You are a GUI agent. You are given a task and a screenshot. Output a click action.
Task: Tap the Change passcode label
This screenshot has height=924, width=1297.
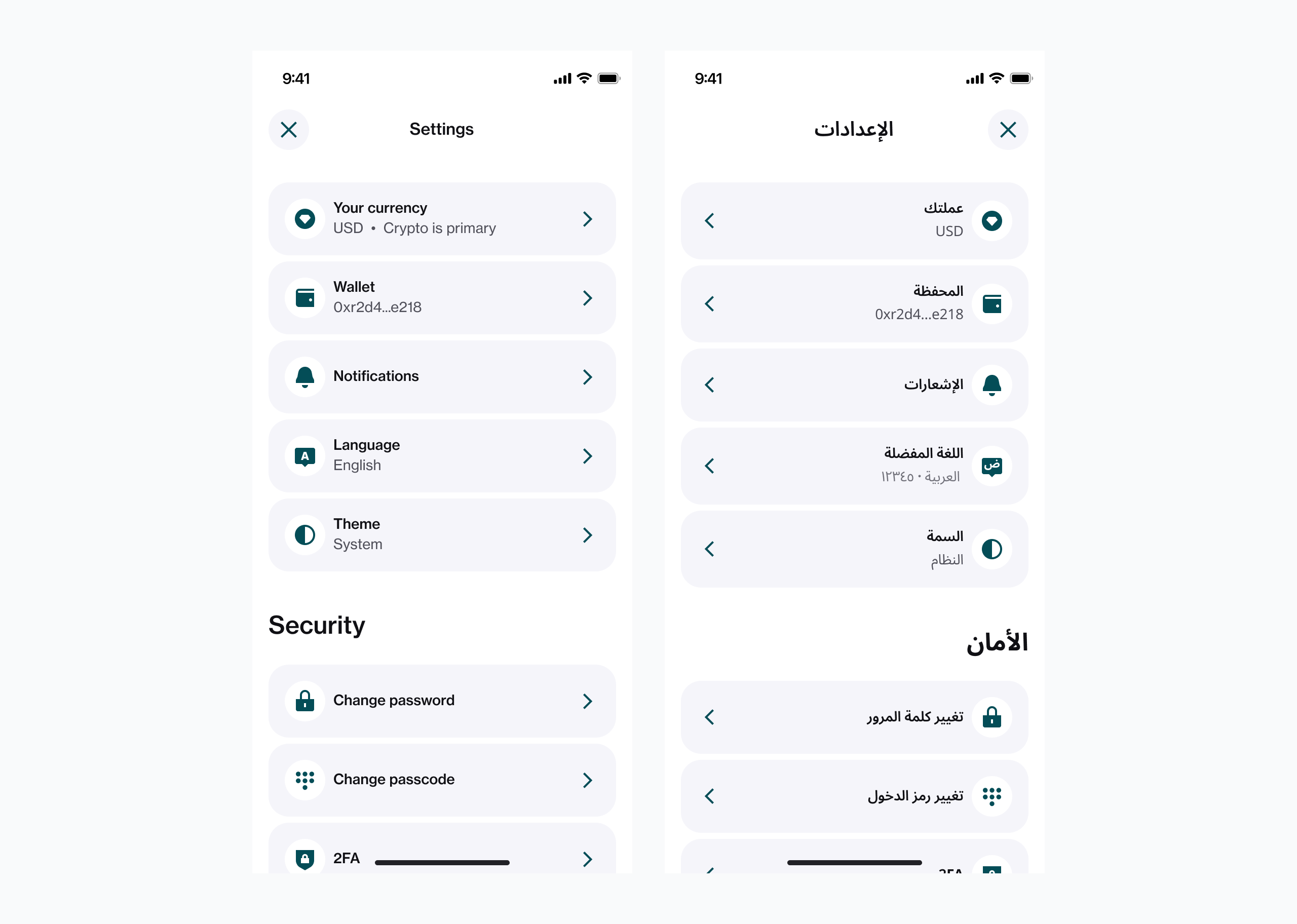pyautogui.click(x=394, y=780)
